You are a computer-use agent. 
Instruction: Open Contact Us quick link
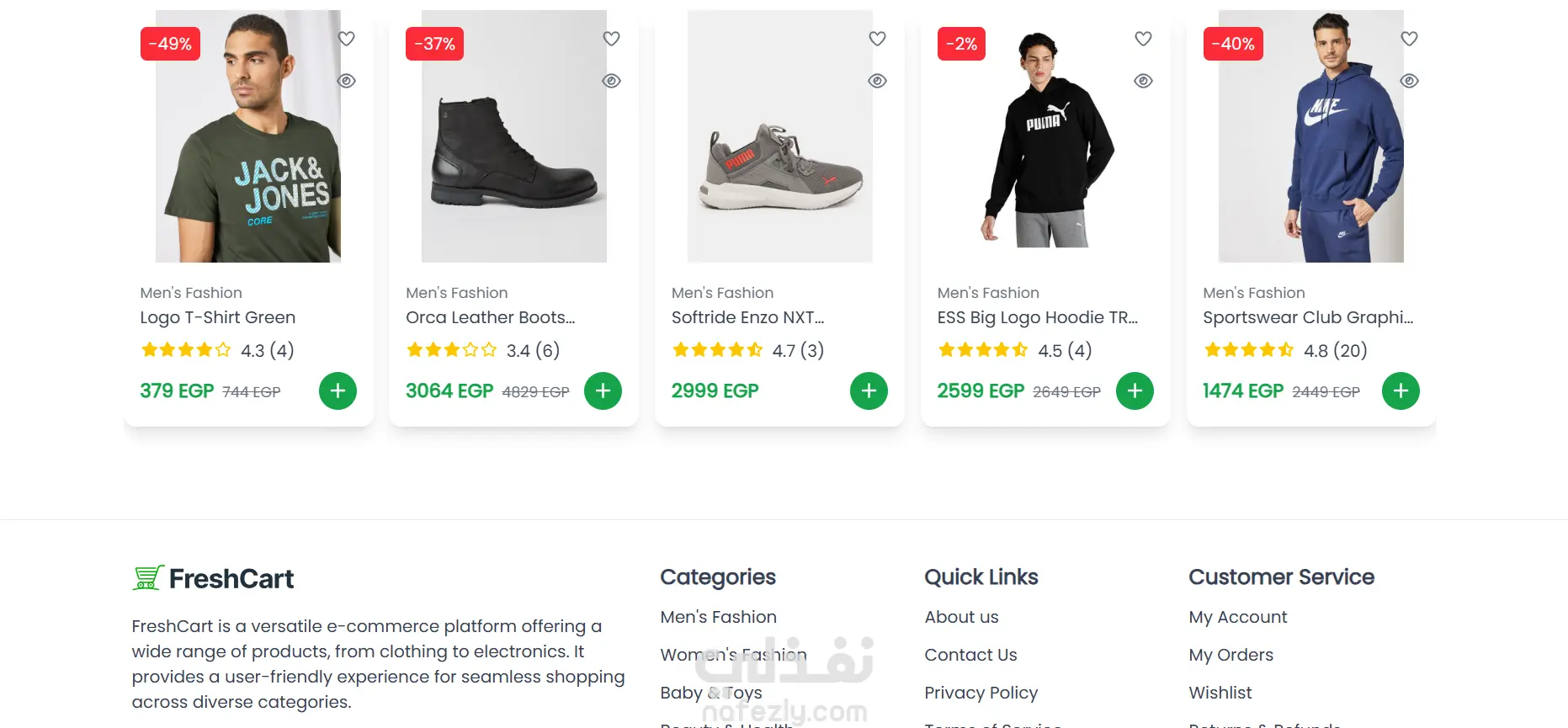coord(970,655)
